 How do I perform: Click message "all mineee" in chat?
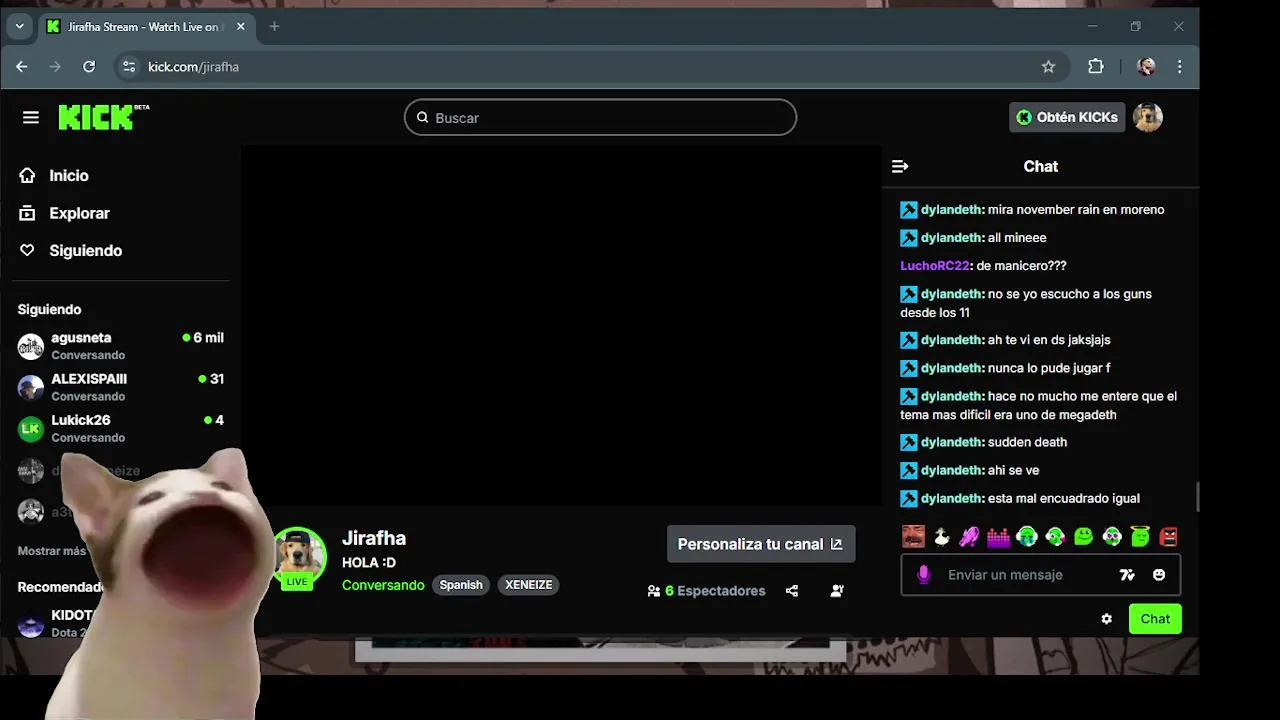1017,238
